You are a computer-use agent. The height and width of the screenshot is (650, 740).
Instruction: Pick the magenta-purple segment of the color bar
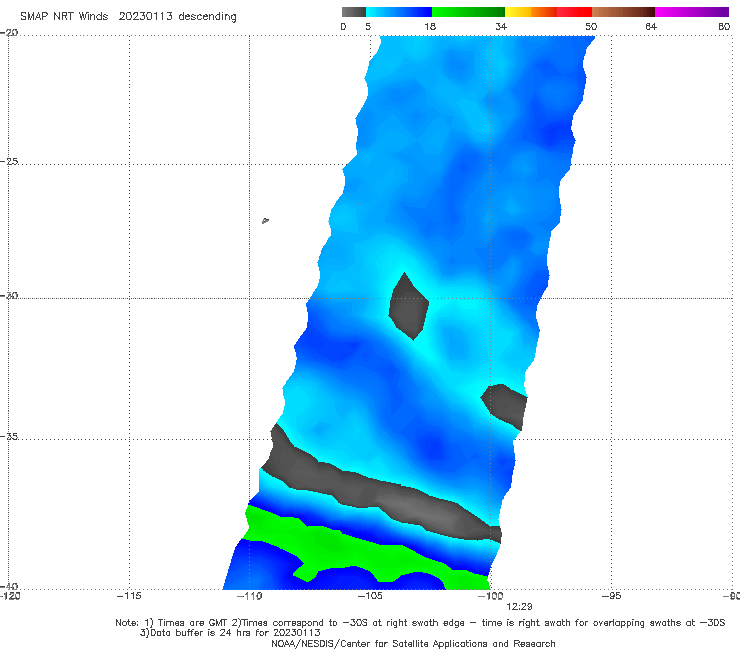pyautogui.click(x=692, y=12)
